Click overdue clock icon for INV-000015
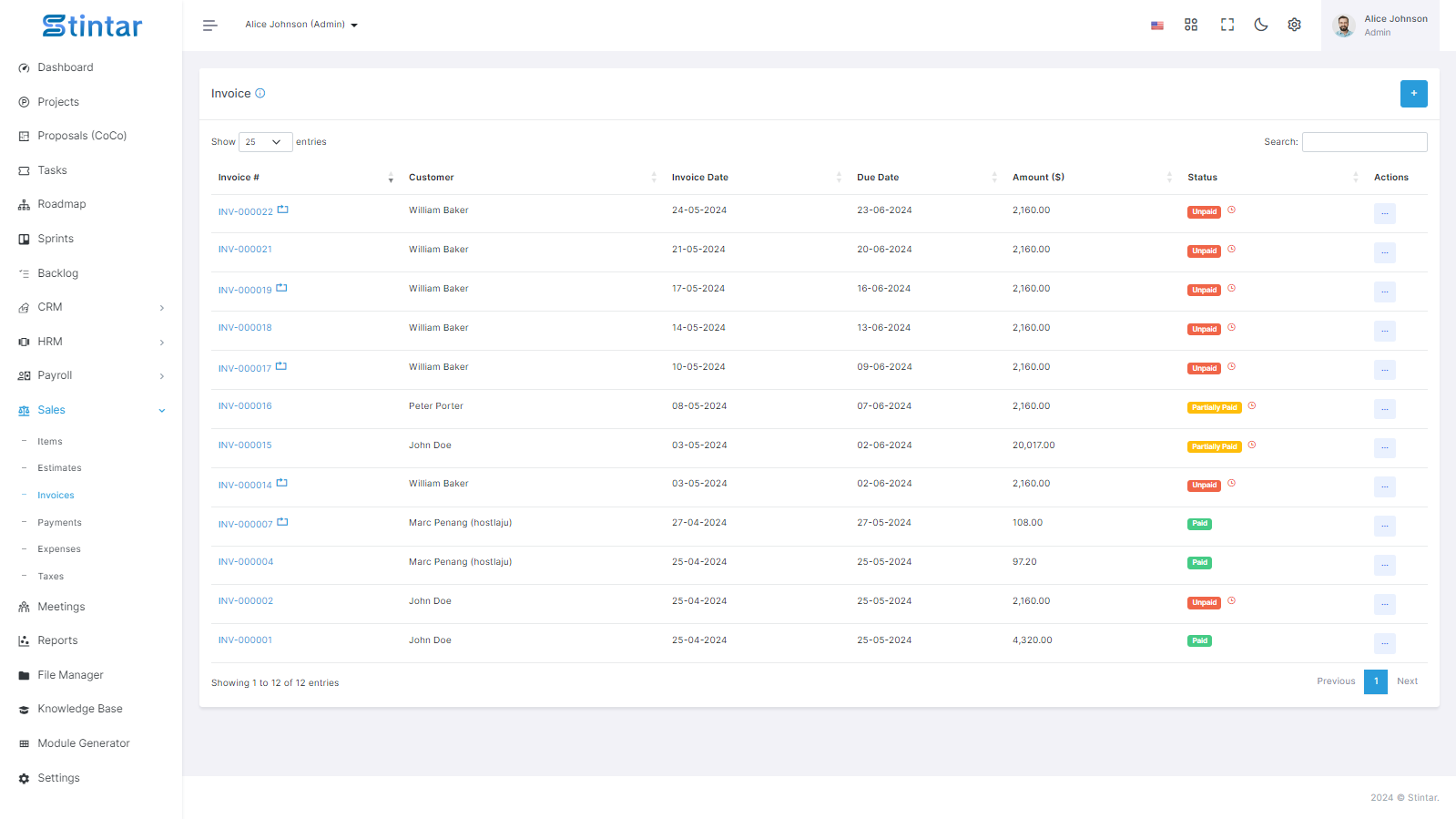1456x819 pixels. pyautogui.click(x=1252, y=445)
